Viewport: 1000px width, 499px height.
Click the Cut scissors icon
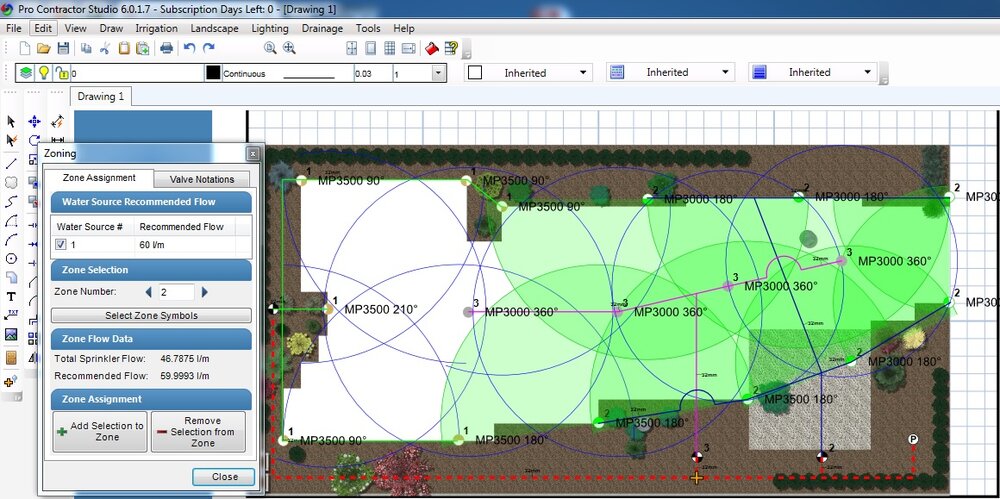click(x=105, y=48)
